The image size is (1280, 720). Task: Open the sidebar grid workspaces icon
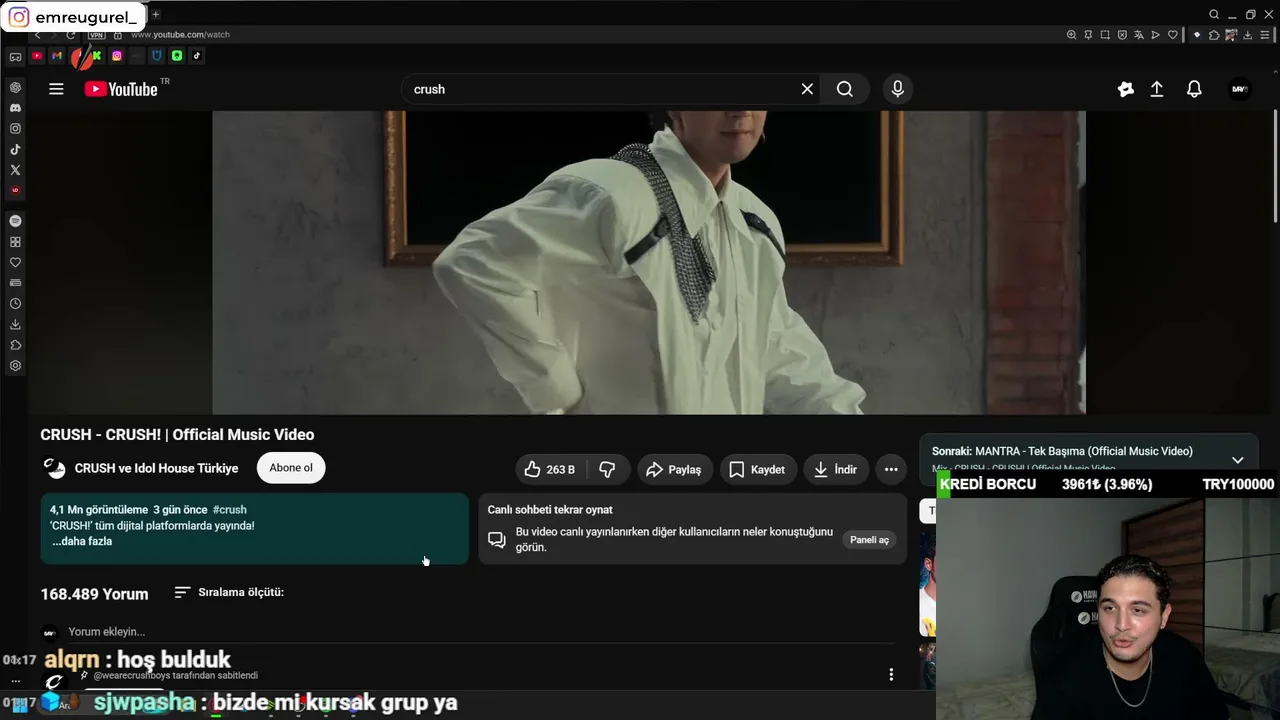[x=15, y=242]
